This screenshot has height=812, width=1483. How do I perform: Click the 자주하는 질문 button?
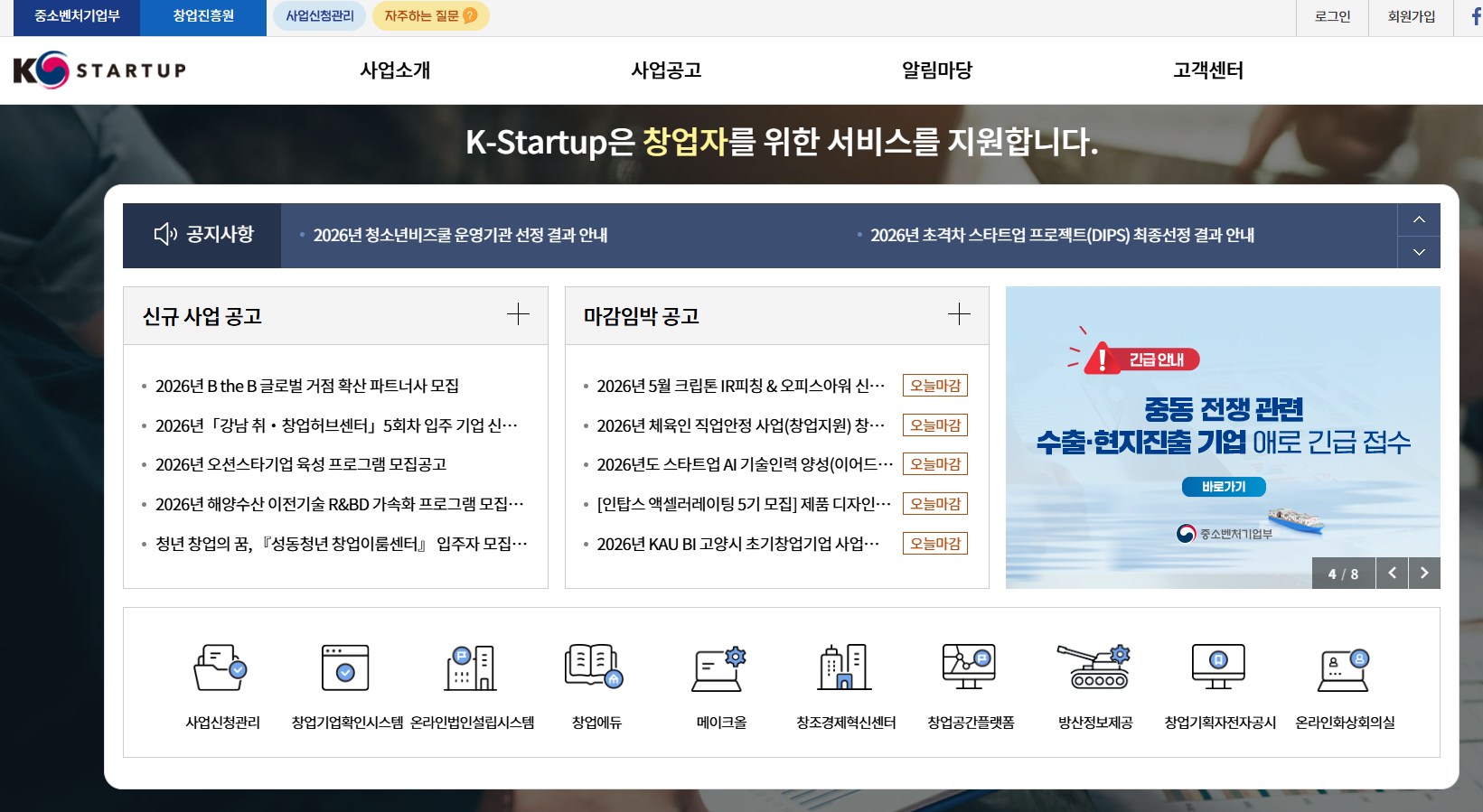pyautogui.click(x=431, y=16)
